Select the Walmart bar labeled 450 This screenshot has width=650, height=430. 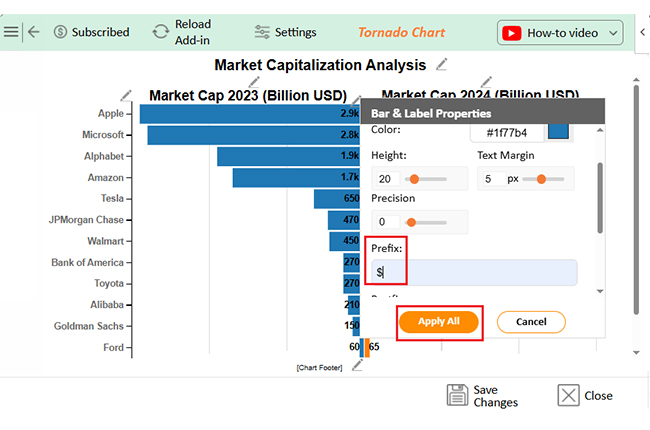[x=344, y=241]
